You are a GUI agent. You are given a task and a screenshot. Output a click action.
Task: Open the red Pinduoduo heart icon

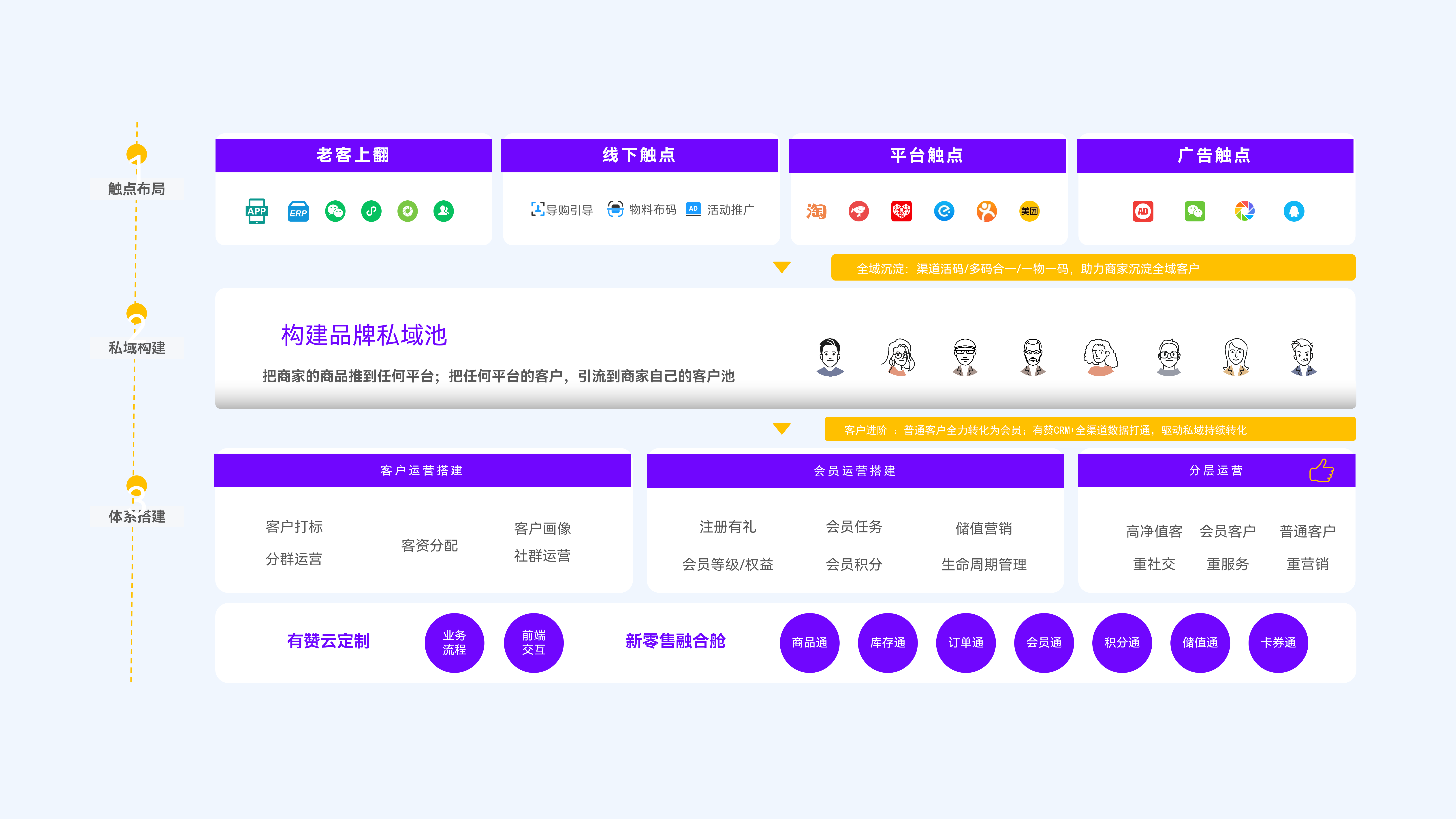(901, 211)
